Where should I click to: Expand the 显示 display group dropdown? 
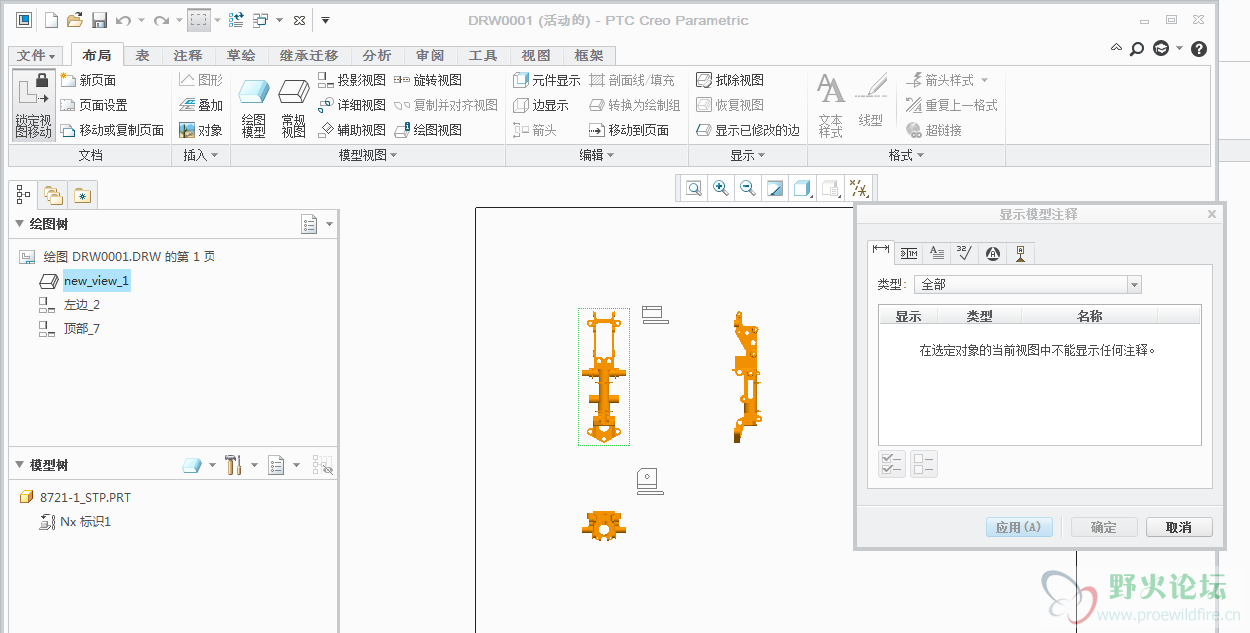(748, 156)
